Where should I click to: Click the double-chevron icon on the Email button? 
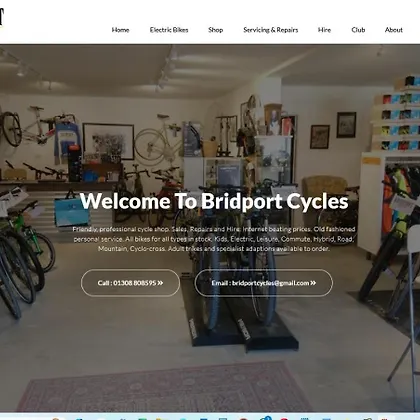tap(313, 283)
